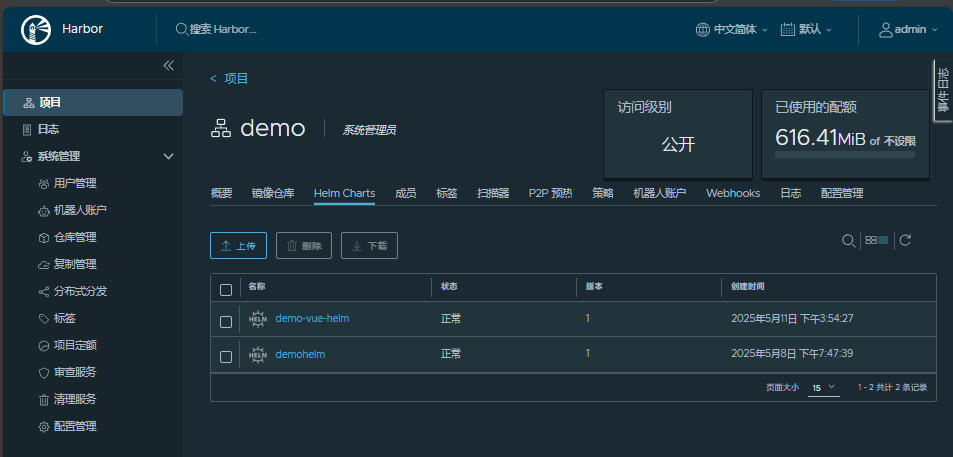953x457 pixels.
Task: Open the 策略 tab
Action: coord(603,193)
